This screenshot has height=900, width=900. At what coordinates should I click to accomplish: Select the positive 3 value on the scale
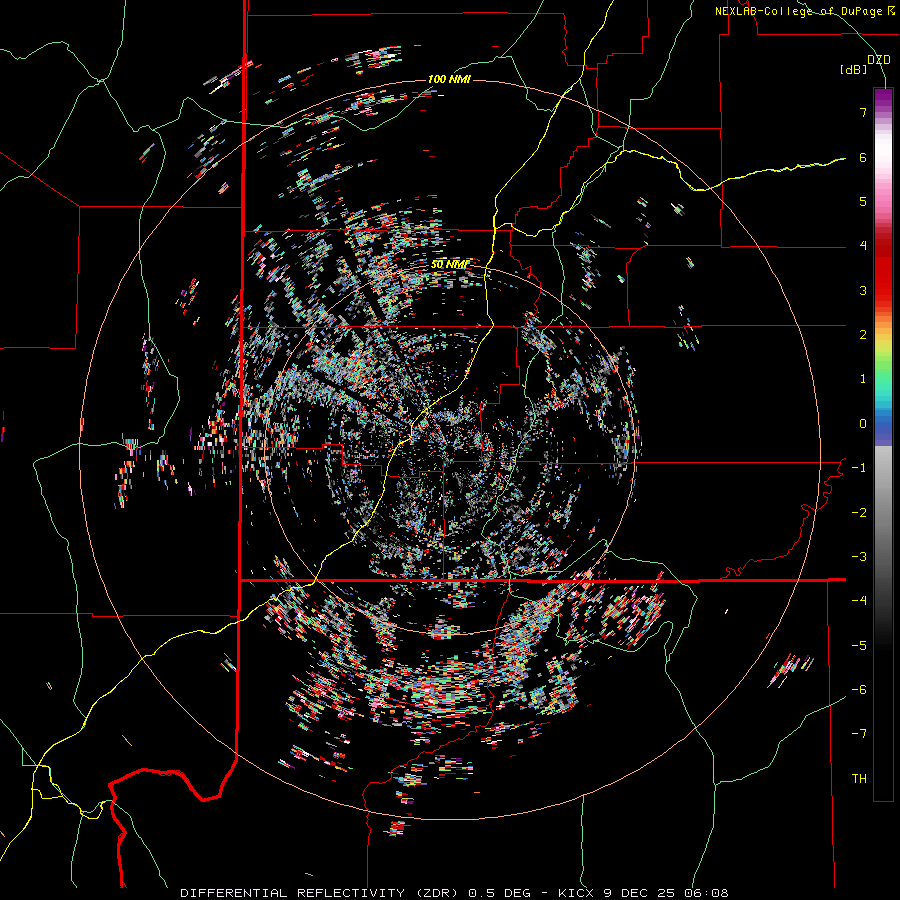pyautogui.click(x=863, y=290)
